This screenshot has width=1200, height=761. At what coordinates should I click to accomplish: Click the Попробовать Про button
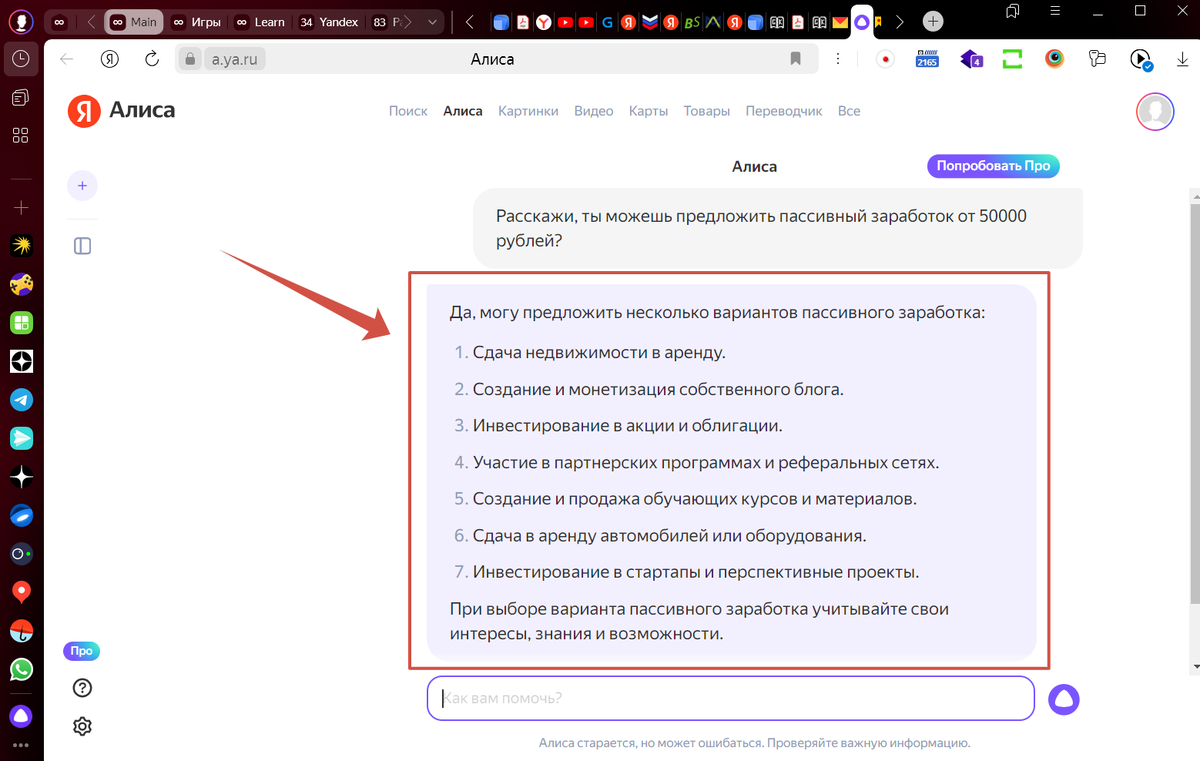(x=992, y=166)
